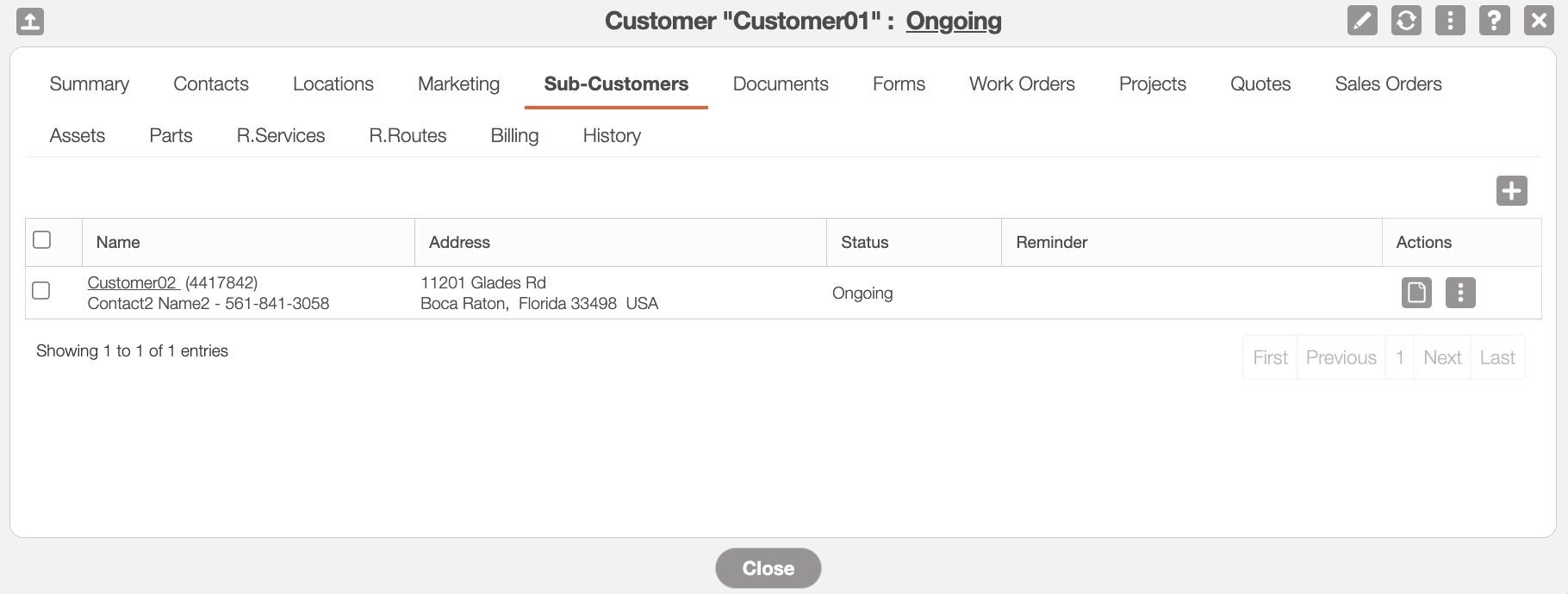Screen dimensions: 1568x594
Task: Click the upload icon in top-left corner
Action: click(x=30, y=22)
